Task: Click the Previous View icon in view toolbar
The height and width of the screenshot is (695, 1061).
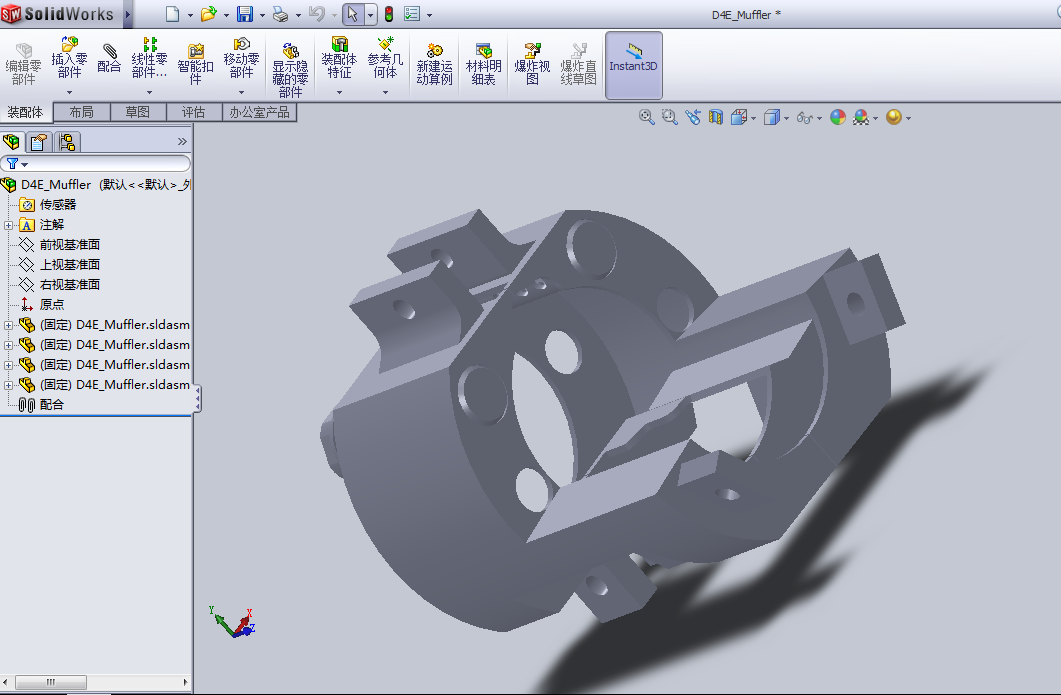Action: coord(694,117)
